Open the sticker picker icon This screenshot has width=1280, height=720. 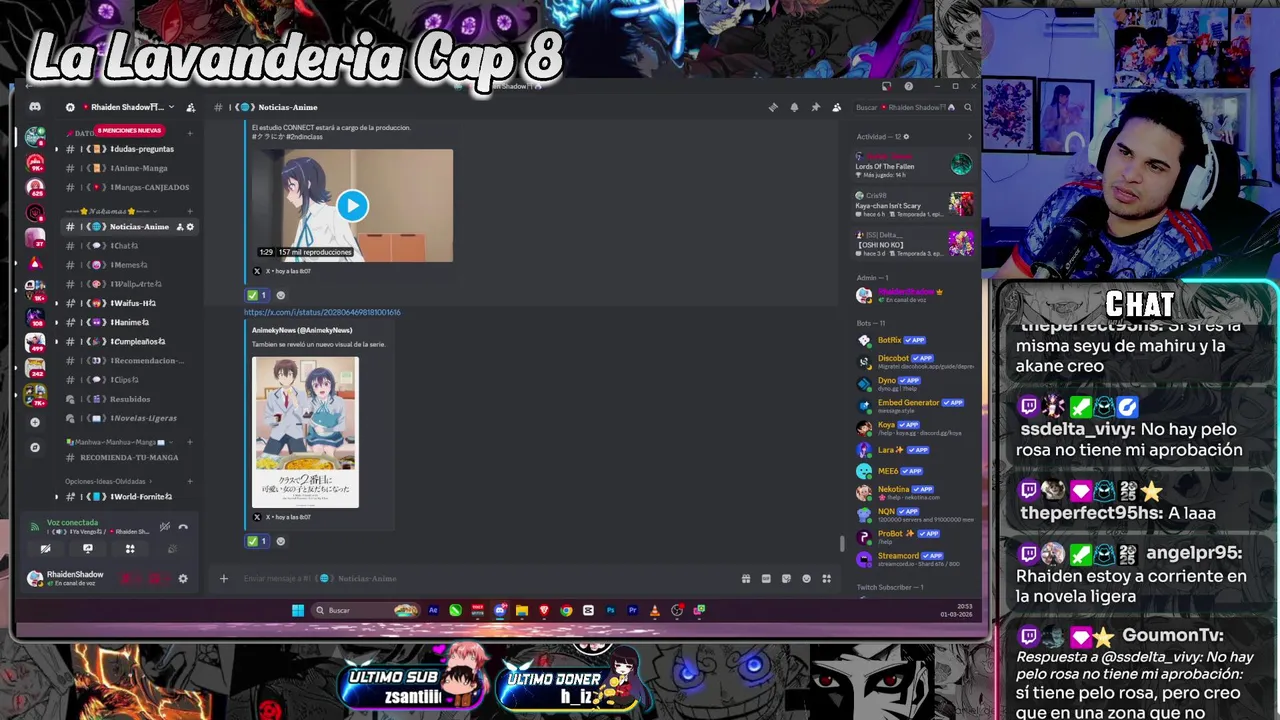point(786,578)
